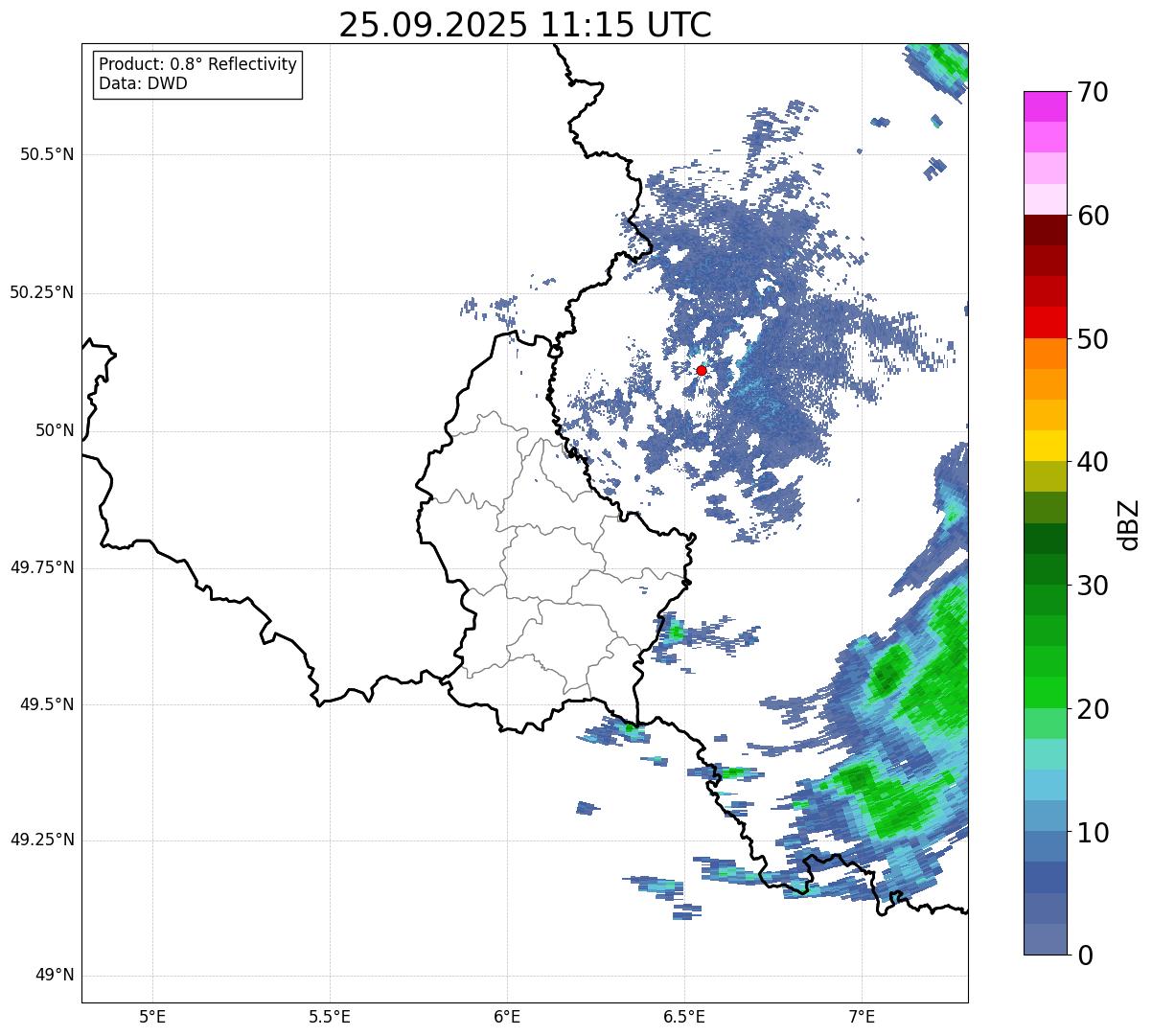Click the 70 colorbar tick value
Image resolution: width=1152 pixels, height=1036 pixels.
1092,93
